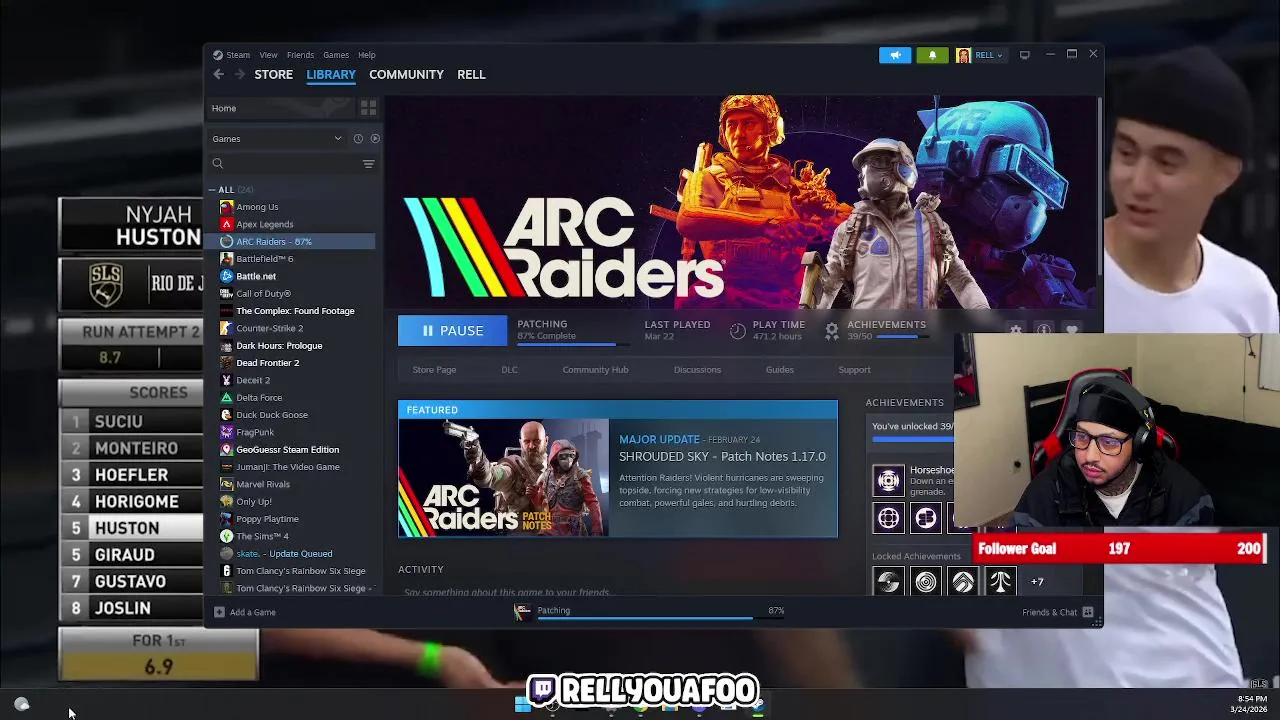Switch to the COMMUNITY tab
The width and height of the screenshot is (1280, 720).
click(x=406, y=74)
